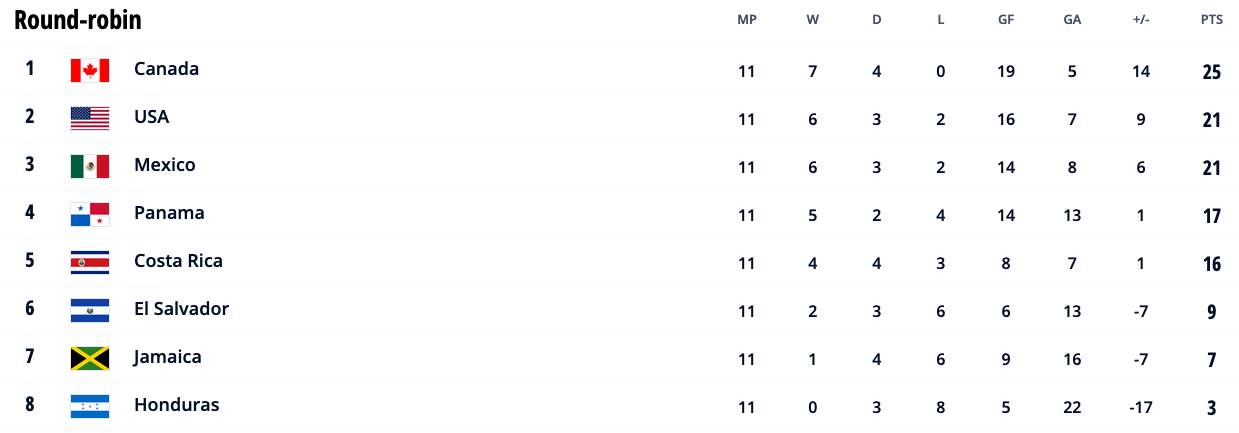
Task: Click the Costa Rica flag icon
Action: tap(90, 262)
